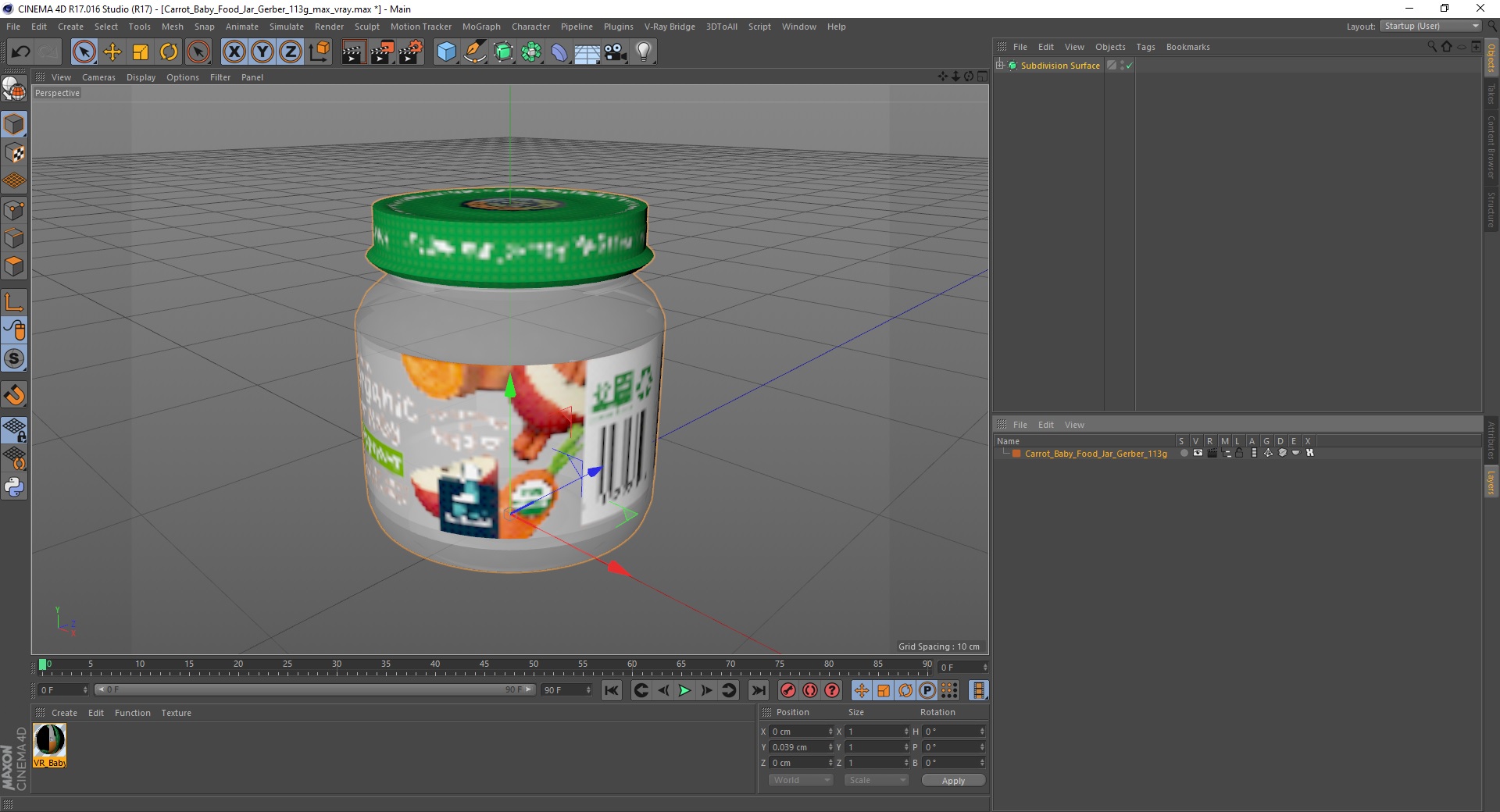Click Record Active Objects button
The width and height of the screenshot is (1500, 812).
788,690
